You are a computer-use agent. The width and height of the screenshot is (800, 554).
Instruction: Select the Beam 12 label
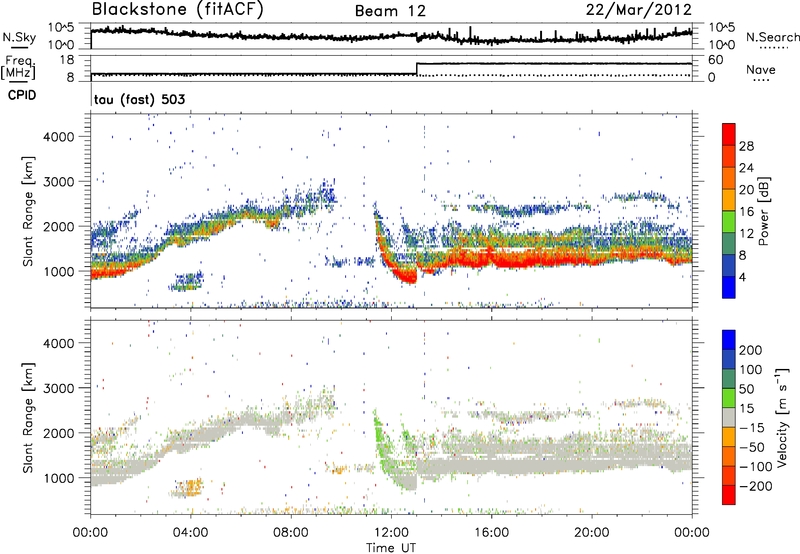point(390,11)
